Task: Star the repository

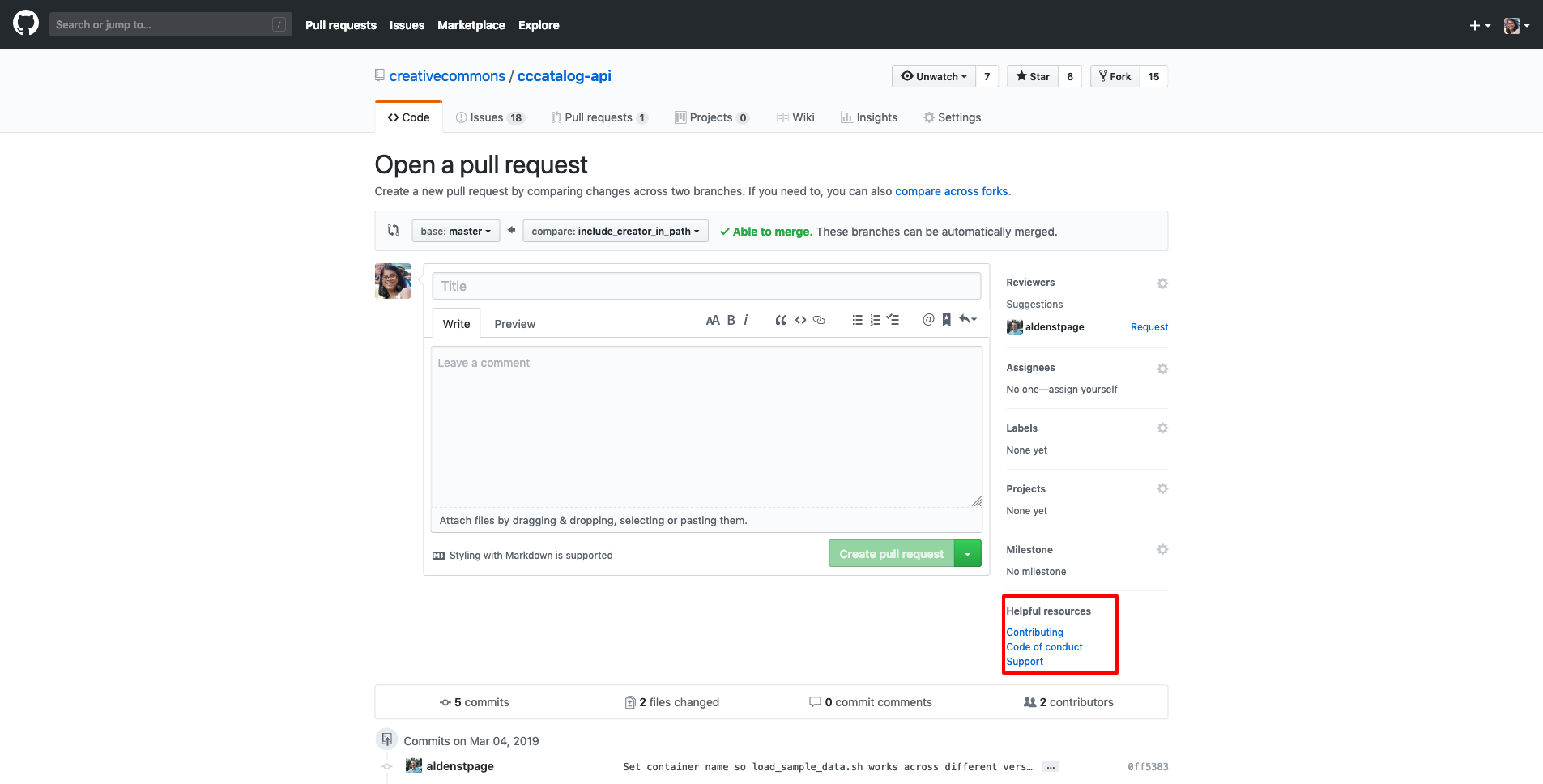Action: tap(1033, 76)
